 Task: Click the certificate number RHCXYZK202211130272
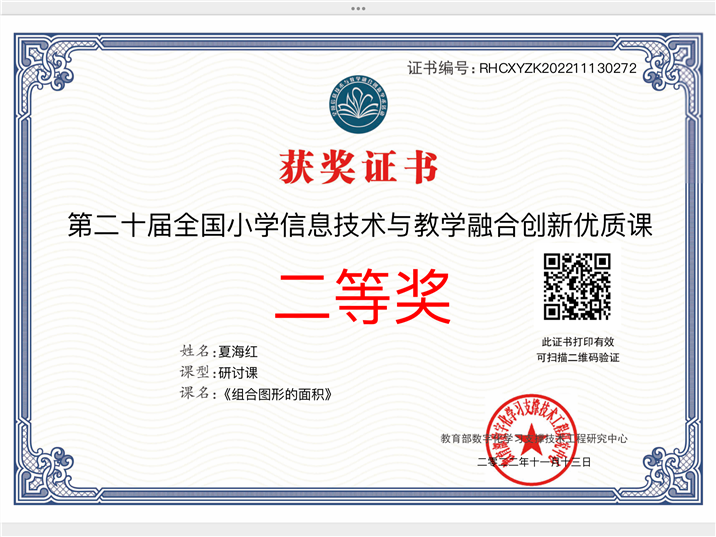coord(558,68)
